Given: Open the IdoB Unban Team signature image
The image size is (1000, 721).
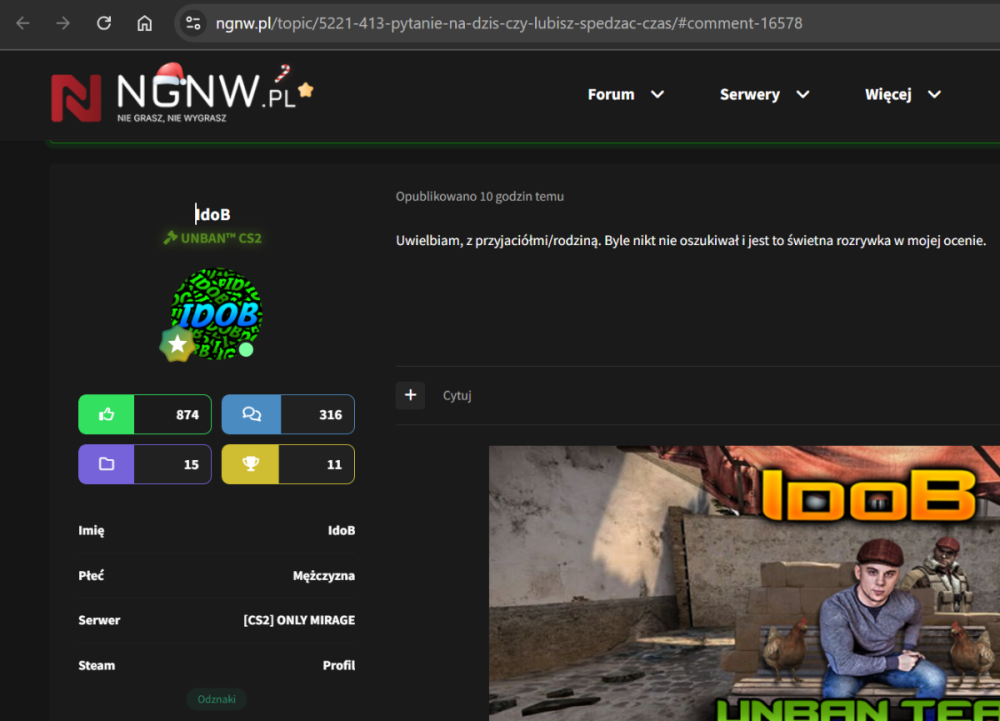Looking at the screenshot, I should (x=744, y=583).
